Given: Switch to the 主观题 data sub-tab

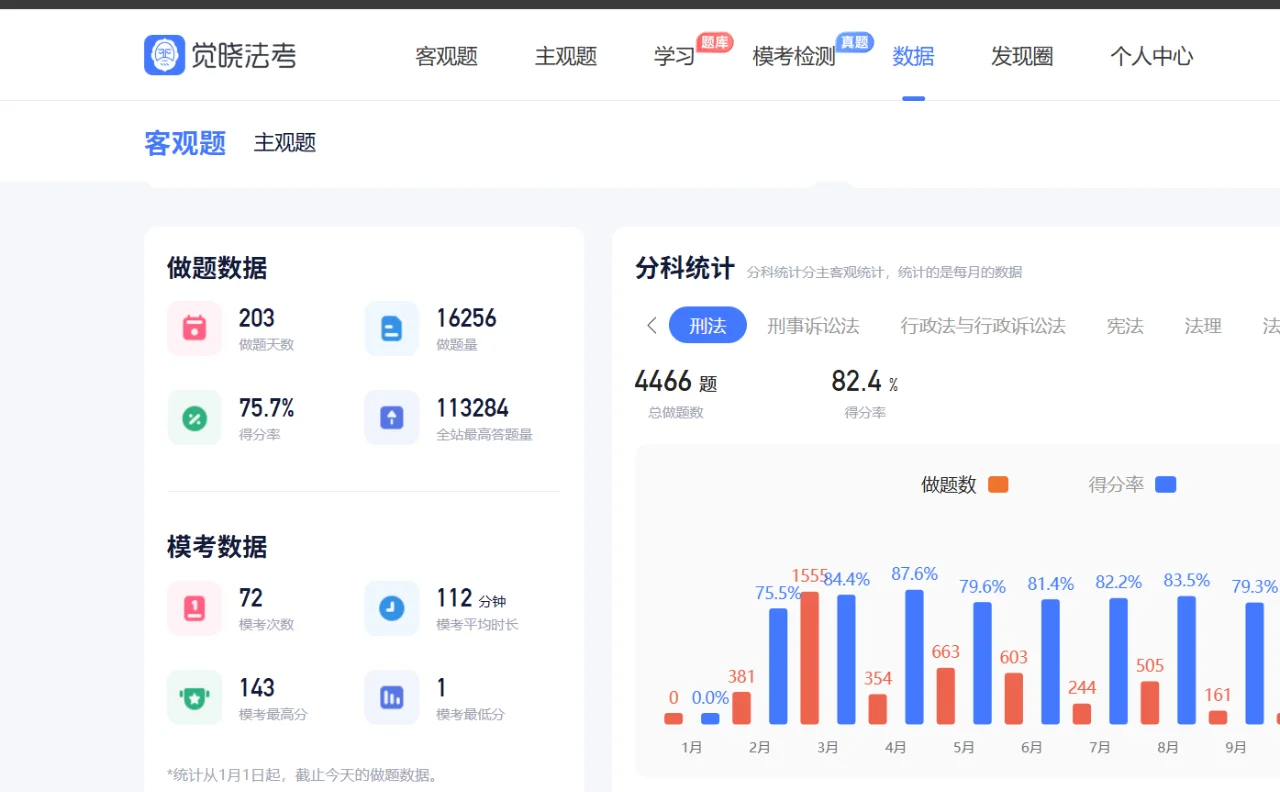Looking at the screenshot, I should [285, 143].
